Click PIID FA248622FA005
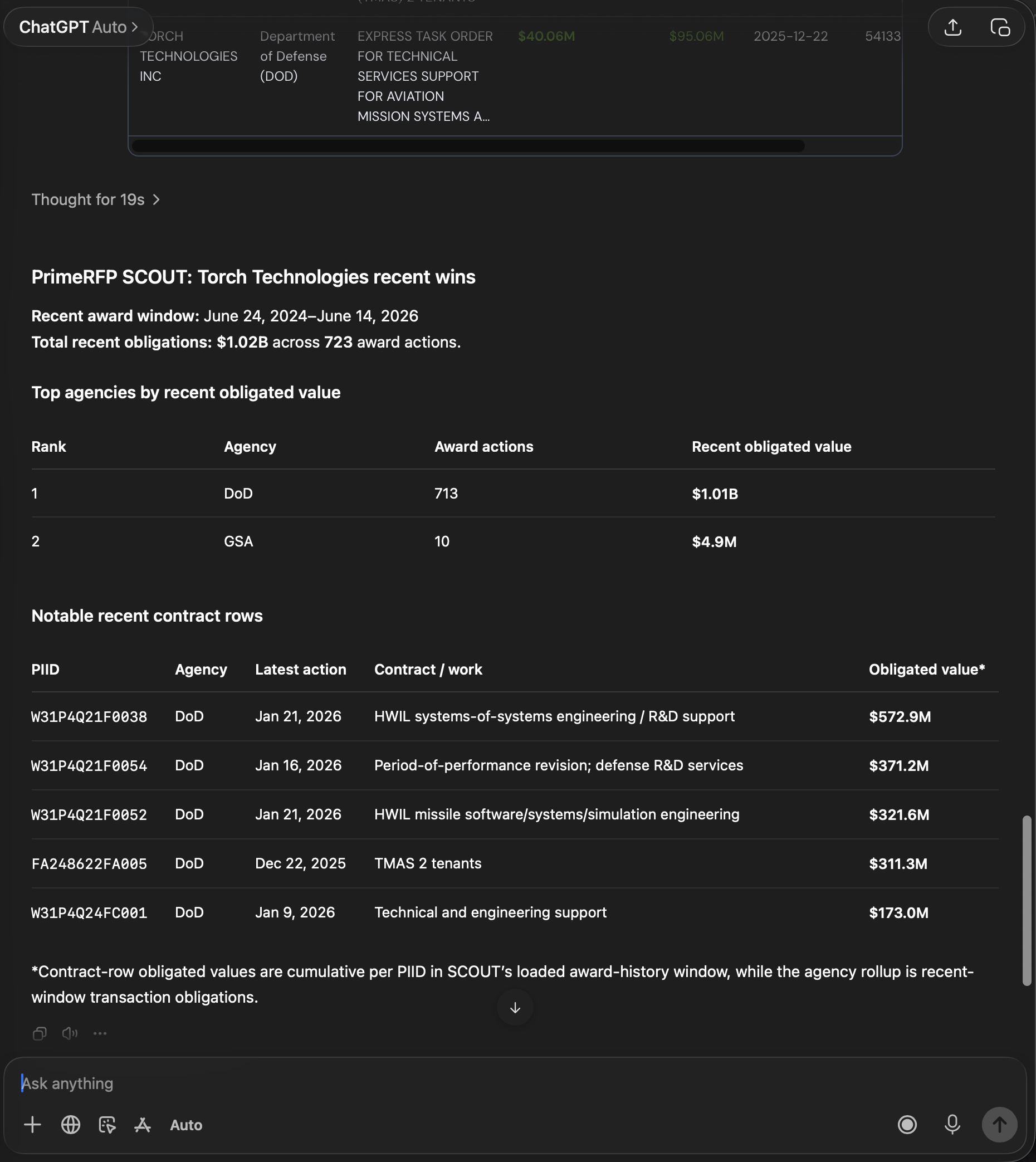 click(89, 863)
